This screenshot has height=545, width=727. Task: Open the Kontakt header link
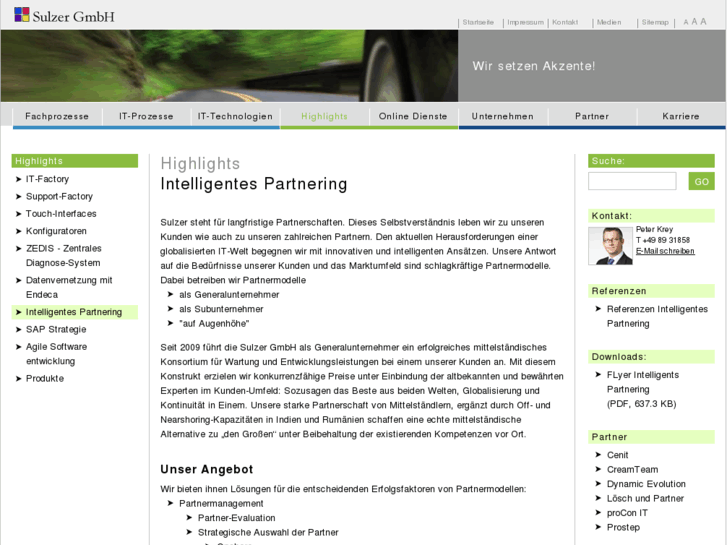[x=565, y=22]
